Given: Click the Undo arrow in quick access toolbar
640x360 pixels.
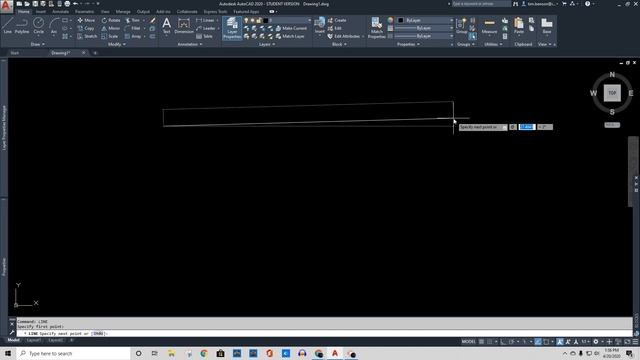Looking at the screenshot, I should pos(75,4).
